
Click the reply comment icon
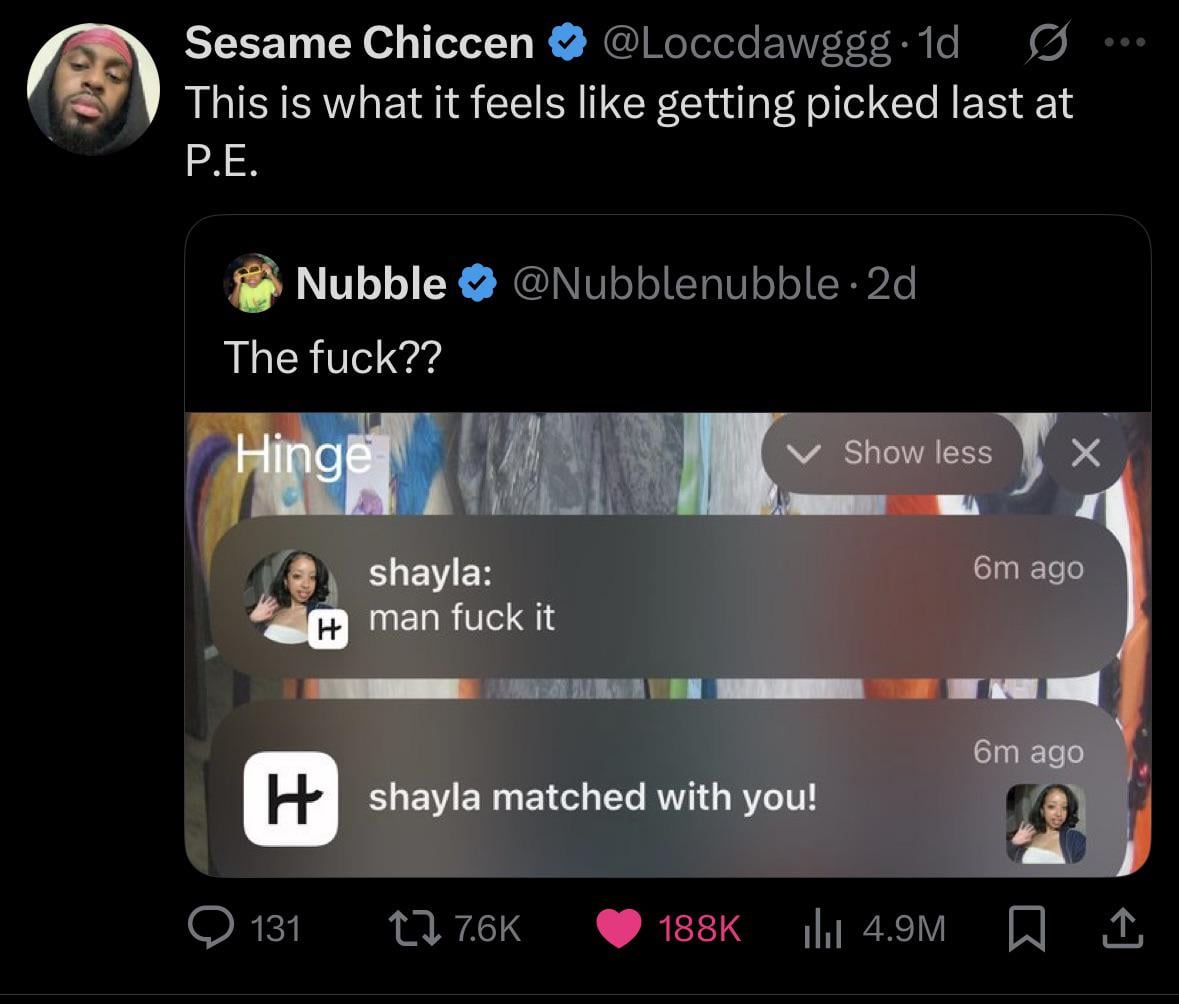point(213,928)
